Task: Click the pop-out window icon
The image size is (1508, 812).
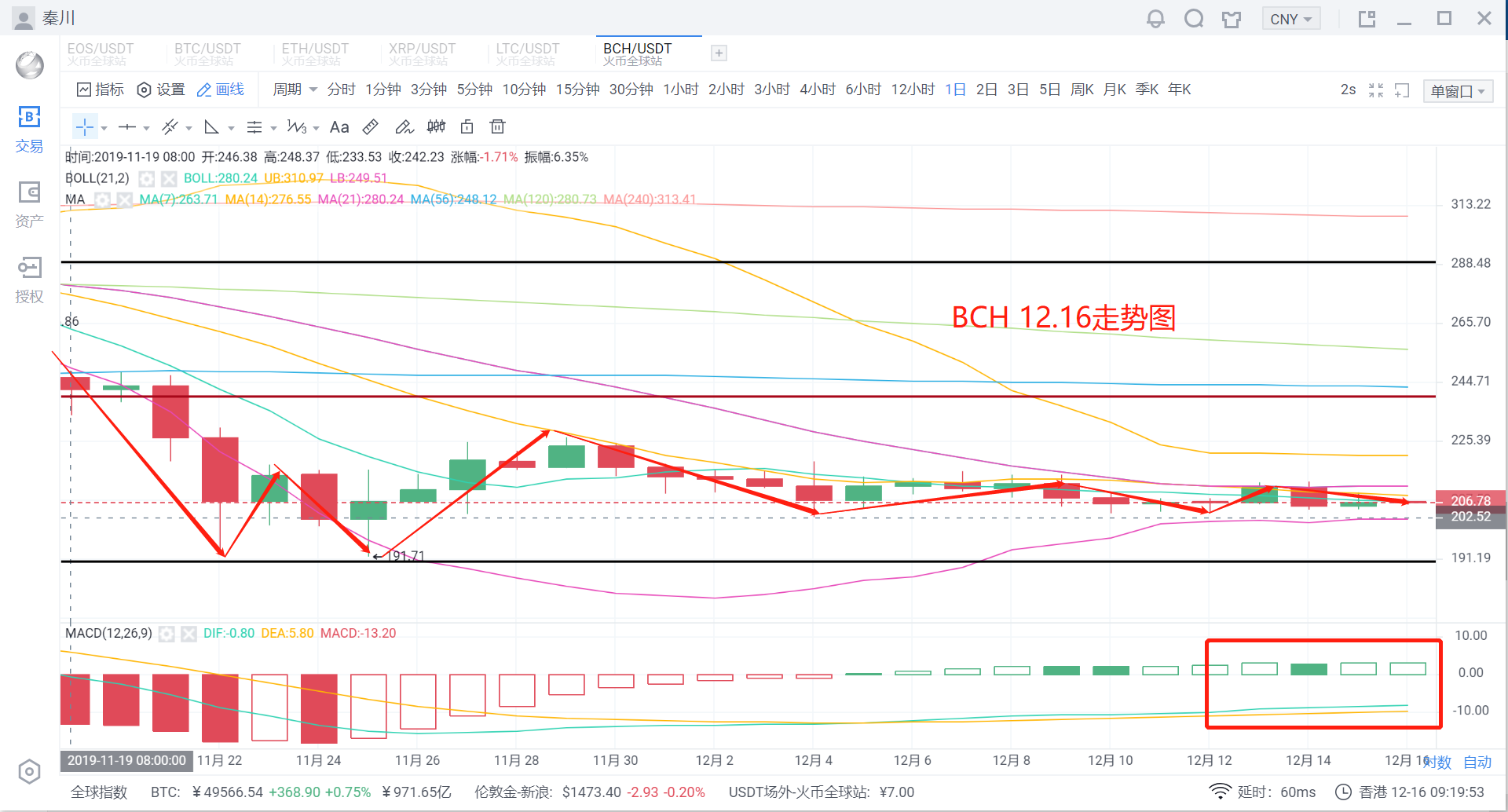Action: [x=1367, y=19]
